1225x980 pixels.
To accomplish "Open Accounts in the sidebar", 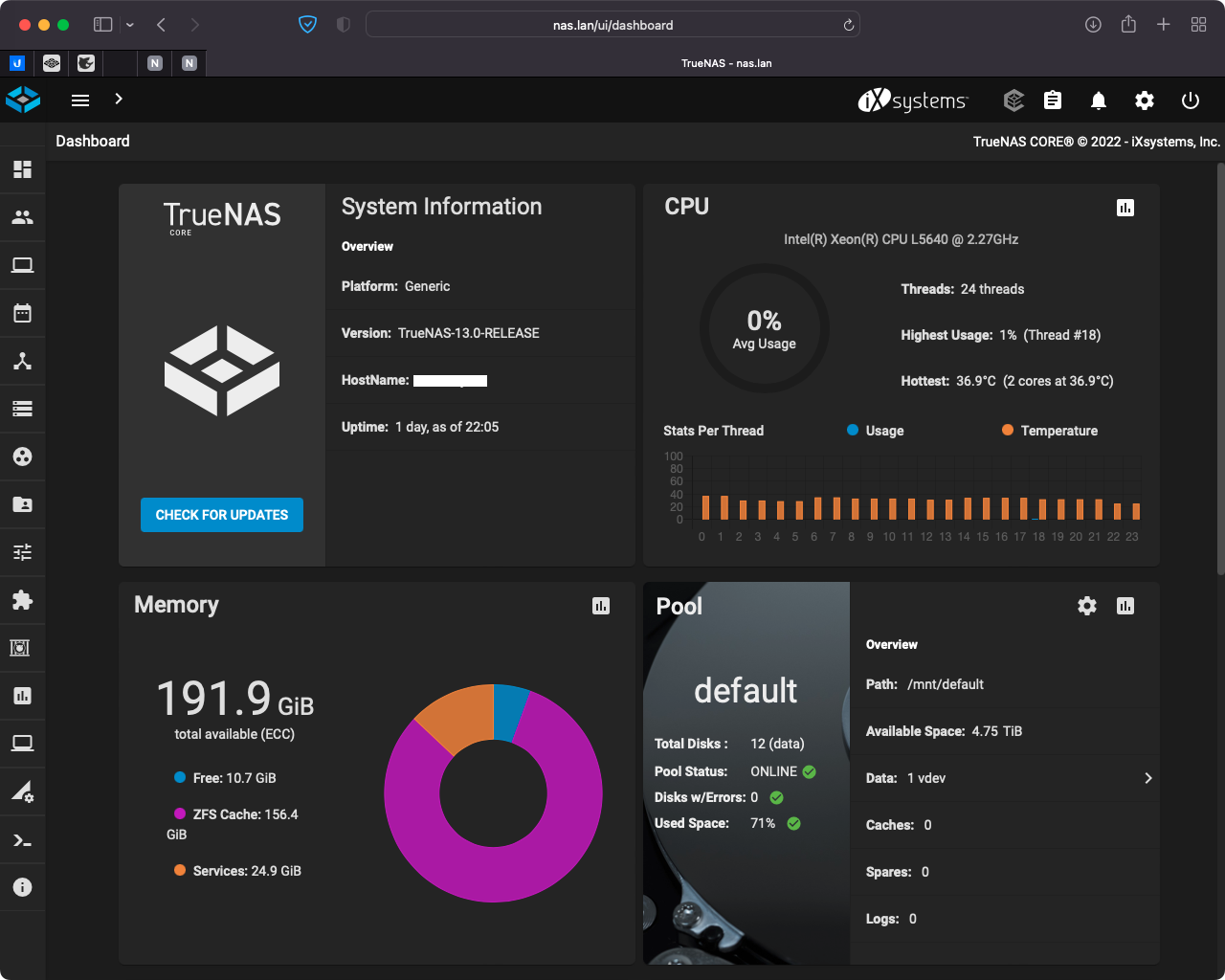I will pyautogui.click(x=22, y=217).
